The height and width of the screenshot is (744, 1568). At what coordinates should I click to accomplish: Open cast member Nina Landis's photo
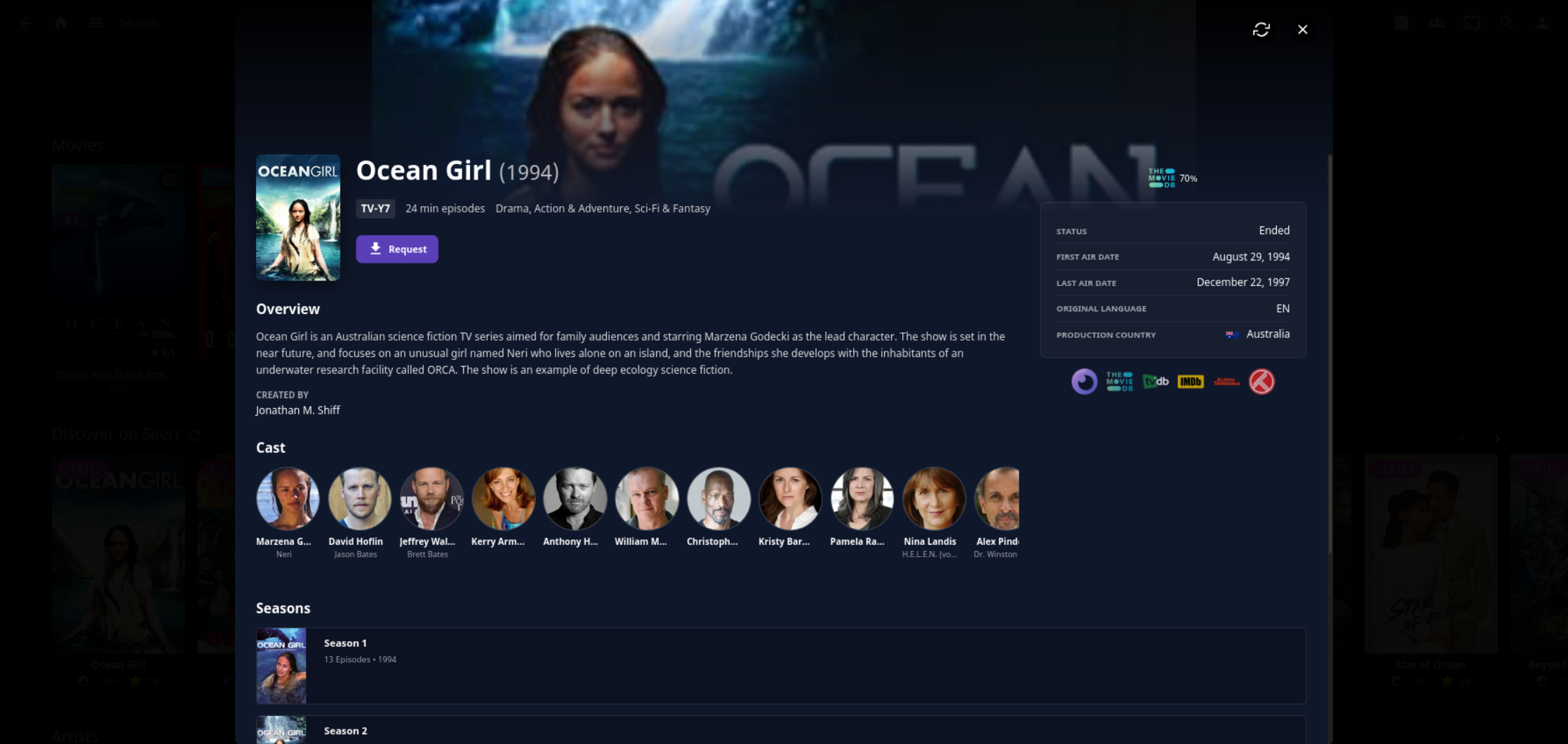pos(934,499)
